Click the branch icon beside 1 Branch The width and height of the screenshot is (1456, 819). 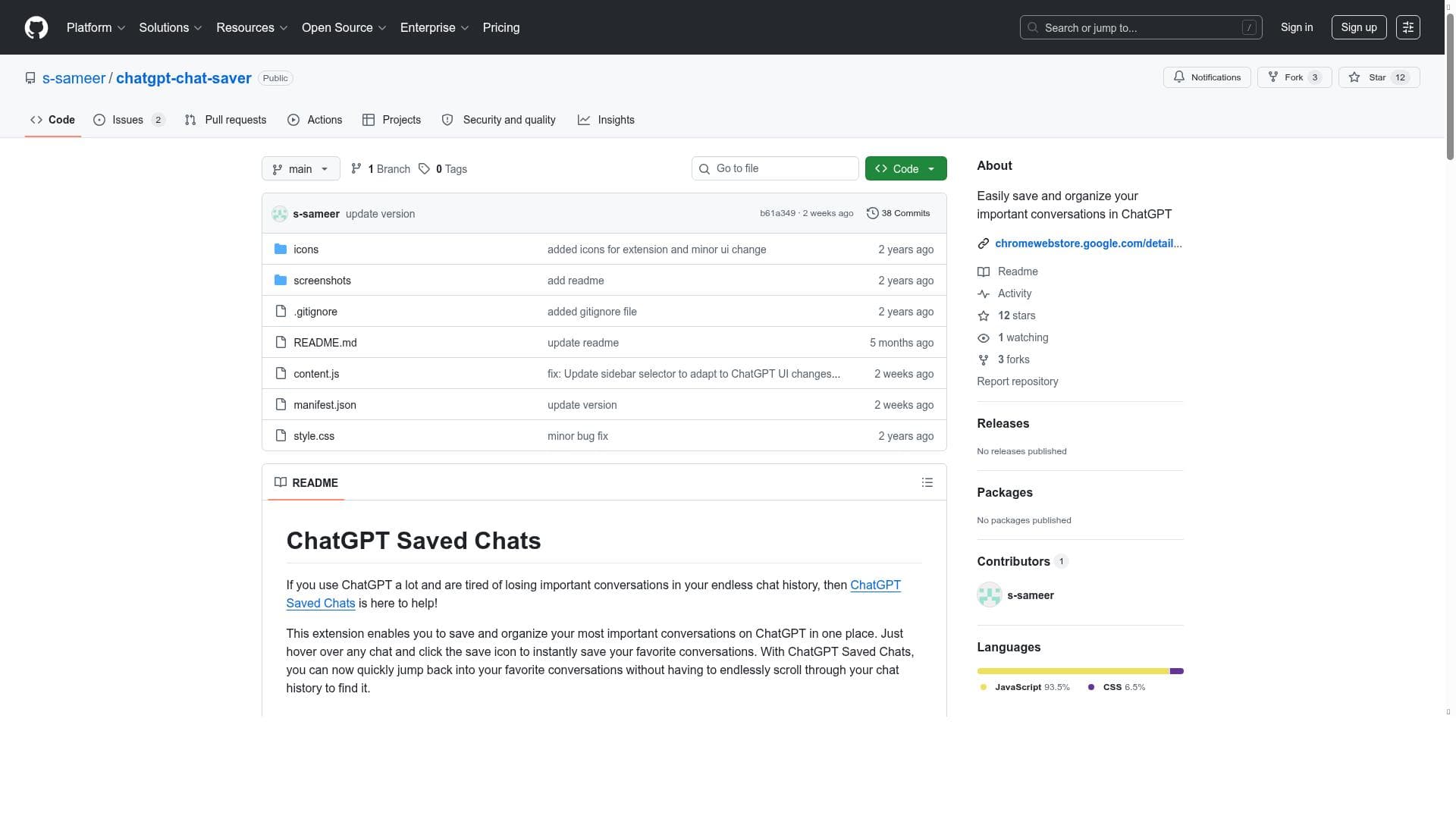click(356, 168)
